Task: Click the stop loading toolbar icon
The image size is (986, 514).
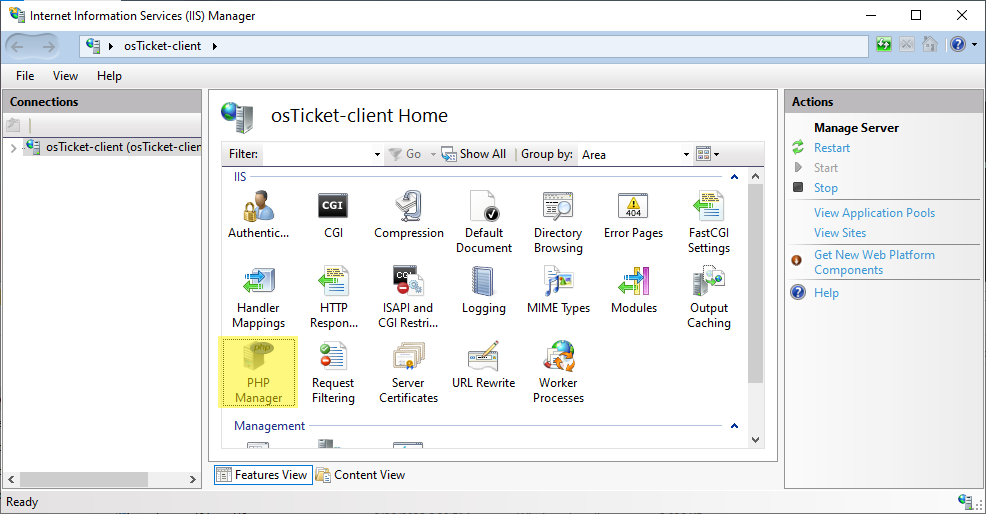Action: pyautogui.click(x=907, y=45)
